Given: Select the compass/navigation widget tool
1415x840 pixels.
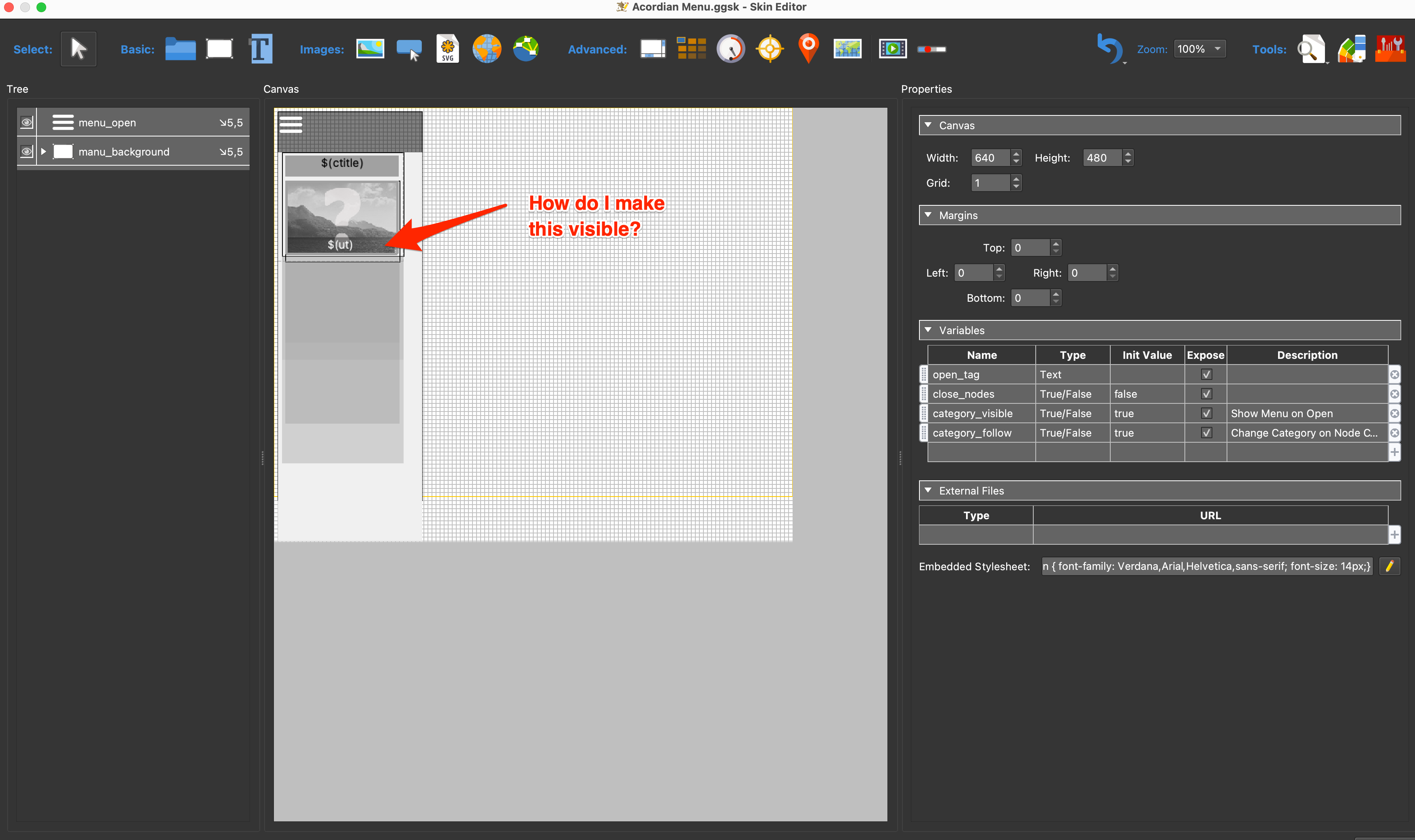Looking at the screenshot, I should 770,49.
